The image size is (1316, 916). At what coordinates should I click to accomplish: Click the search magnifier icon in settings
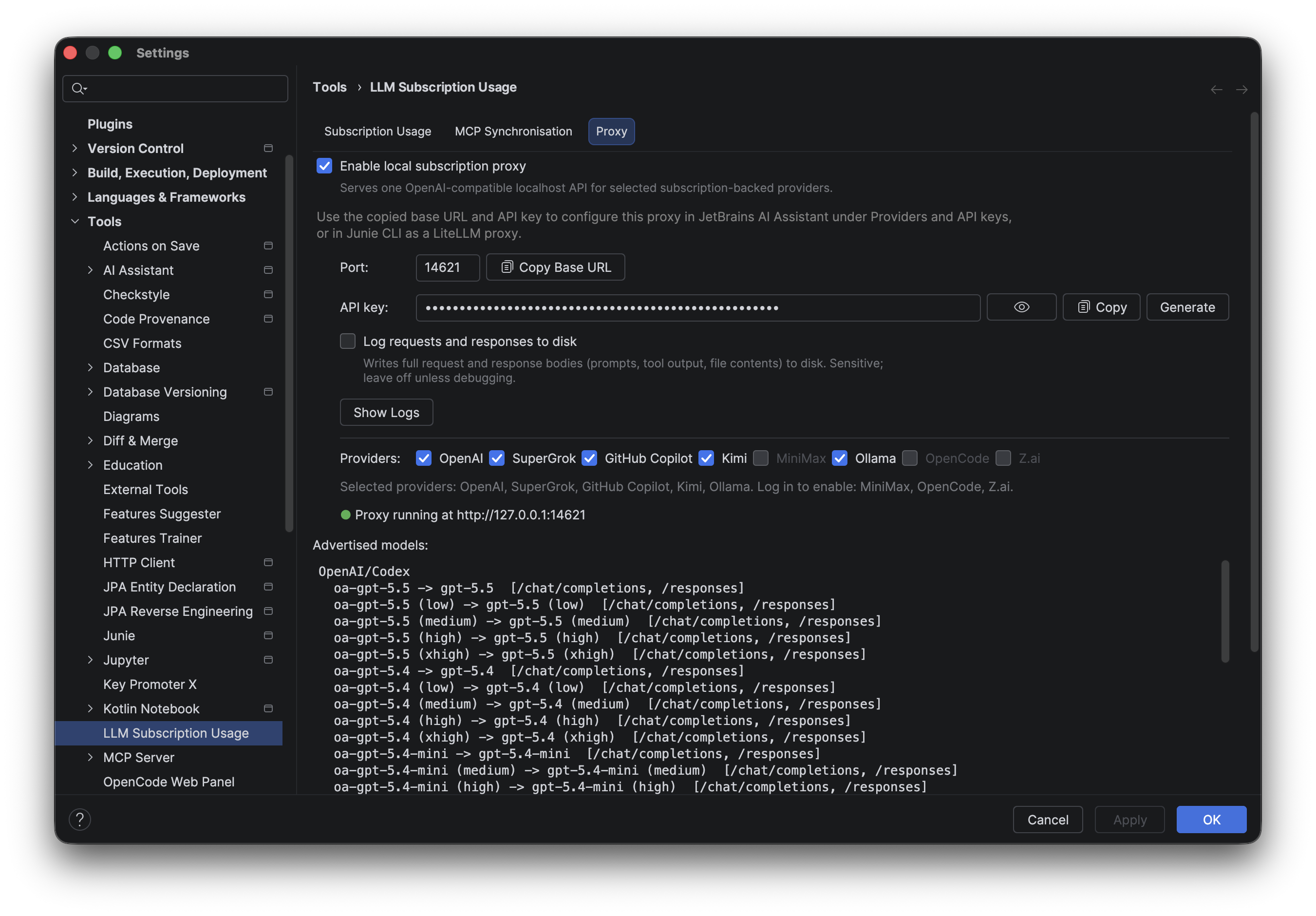tap(78, 88)
